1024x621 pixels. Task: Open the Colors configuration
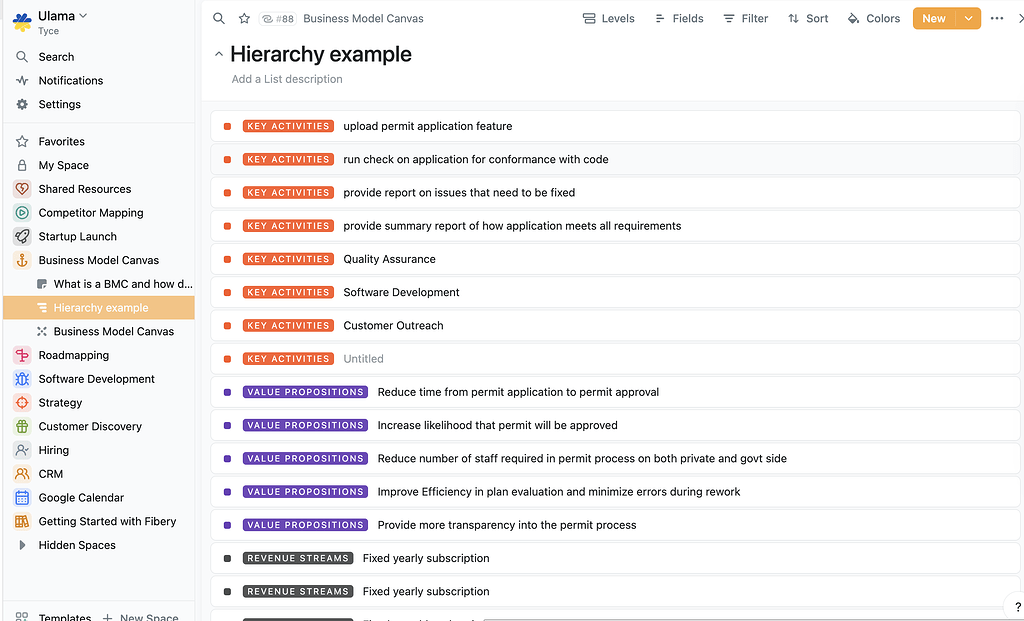(x=873, y=18)
